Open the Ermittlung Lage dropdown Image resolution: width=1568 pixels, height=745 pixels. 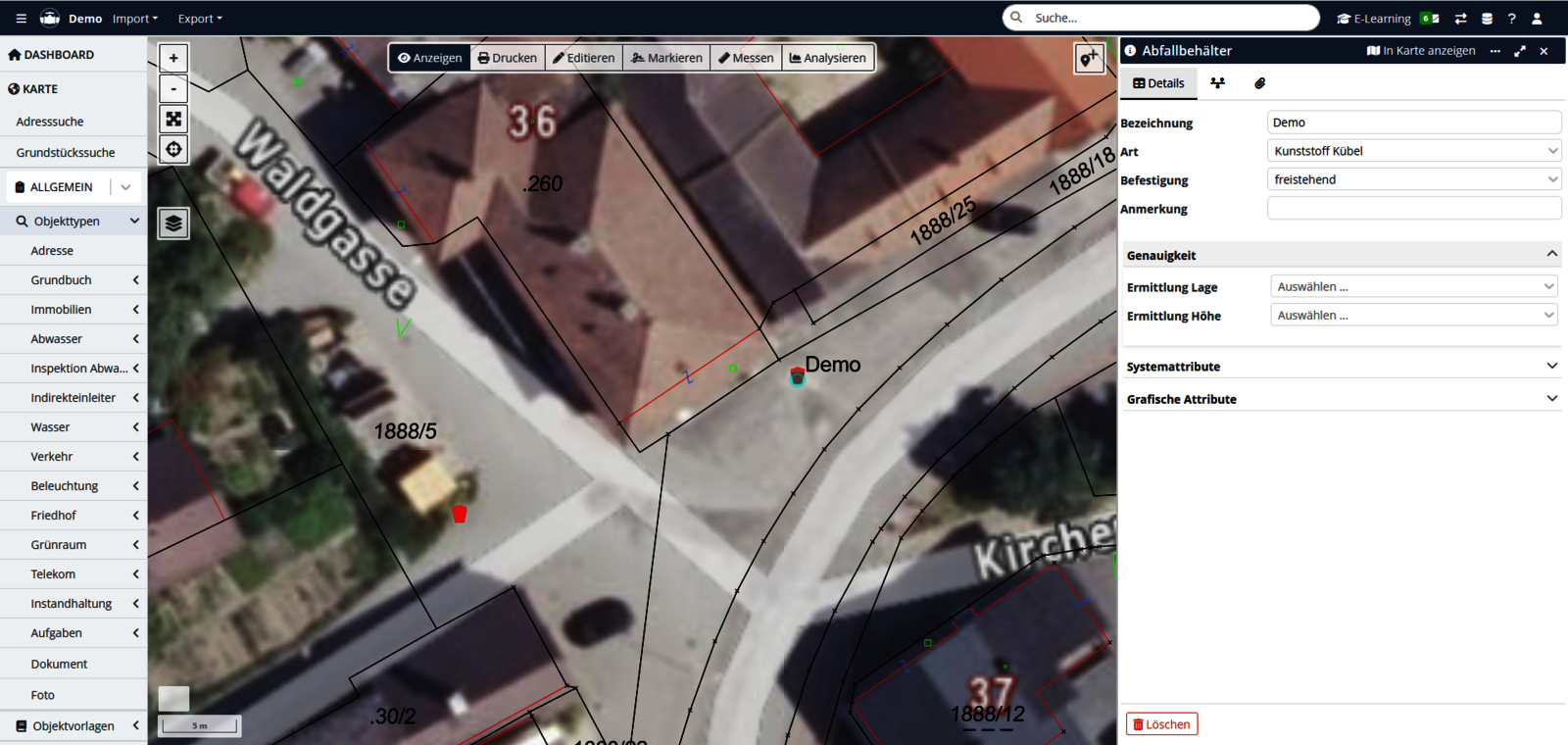point(1413,287)
